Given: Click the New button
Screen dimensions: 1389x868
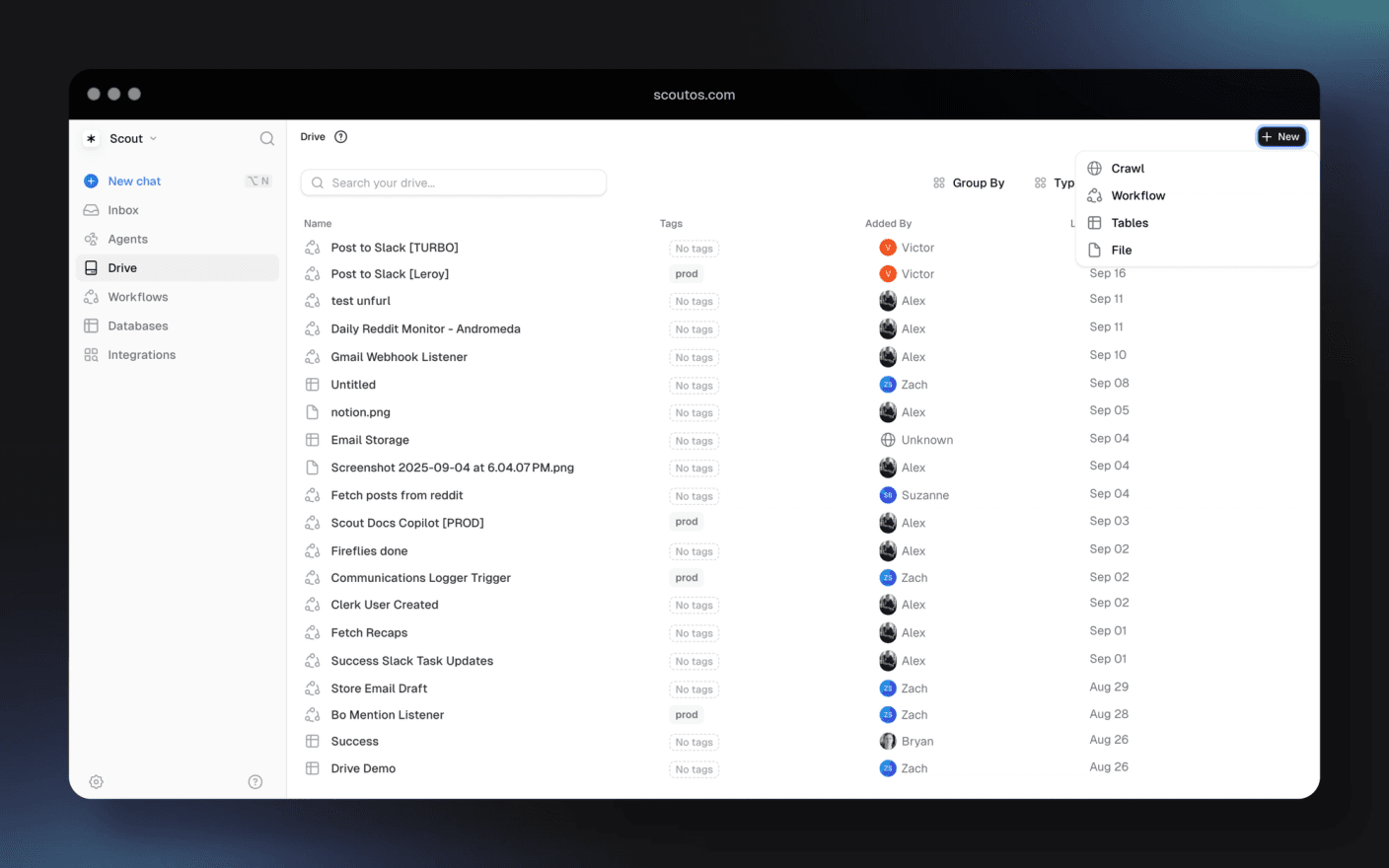Looking at the screenshot, I should pos(1281,137).
